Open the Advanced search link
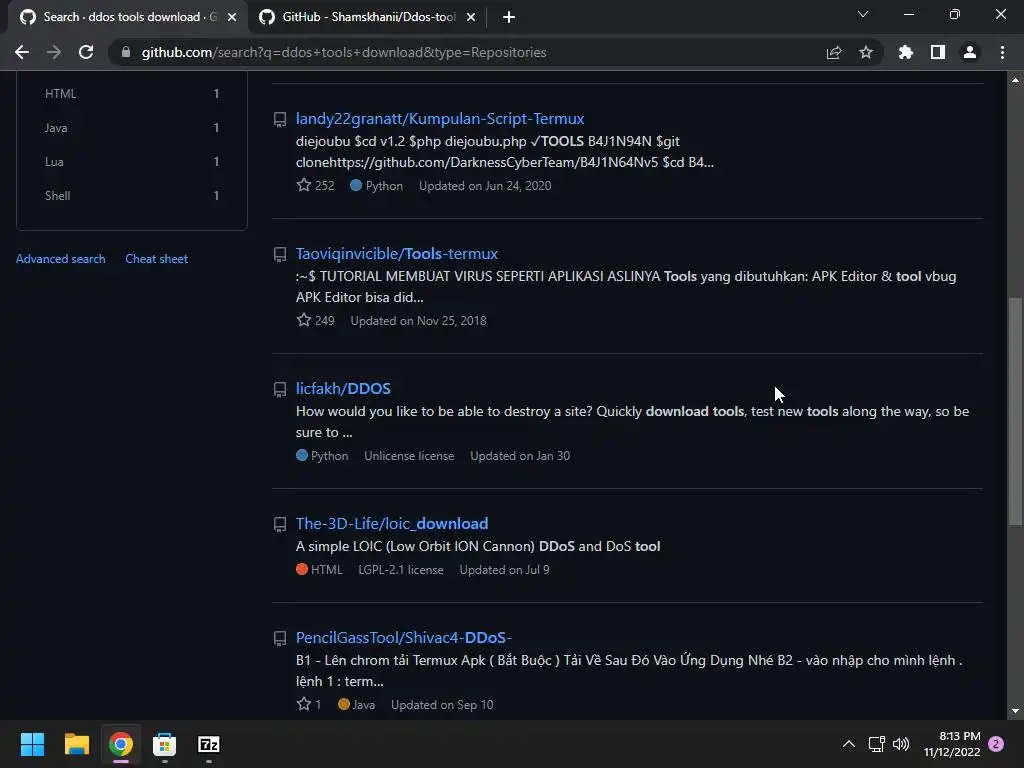The height and width of the screenshot is (768, 1024). coord(61,259)
